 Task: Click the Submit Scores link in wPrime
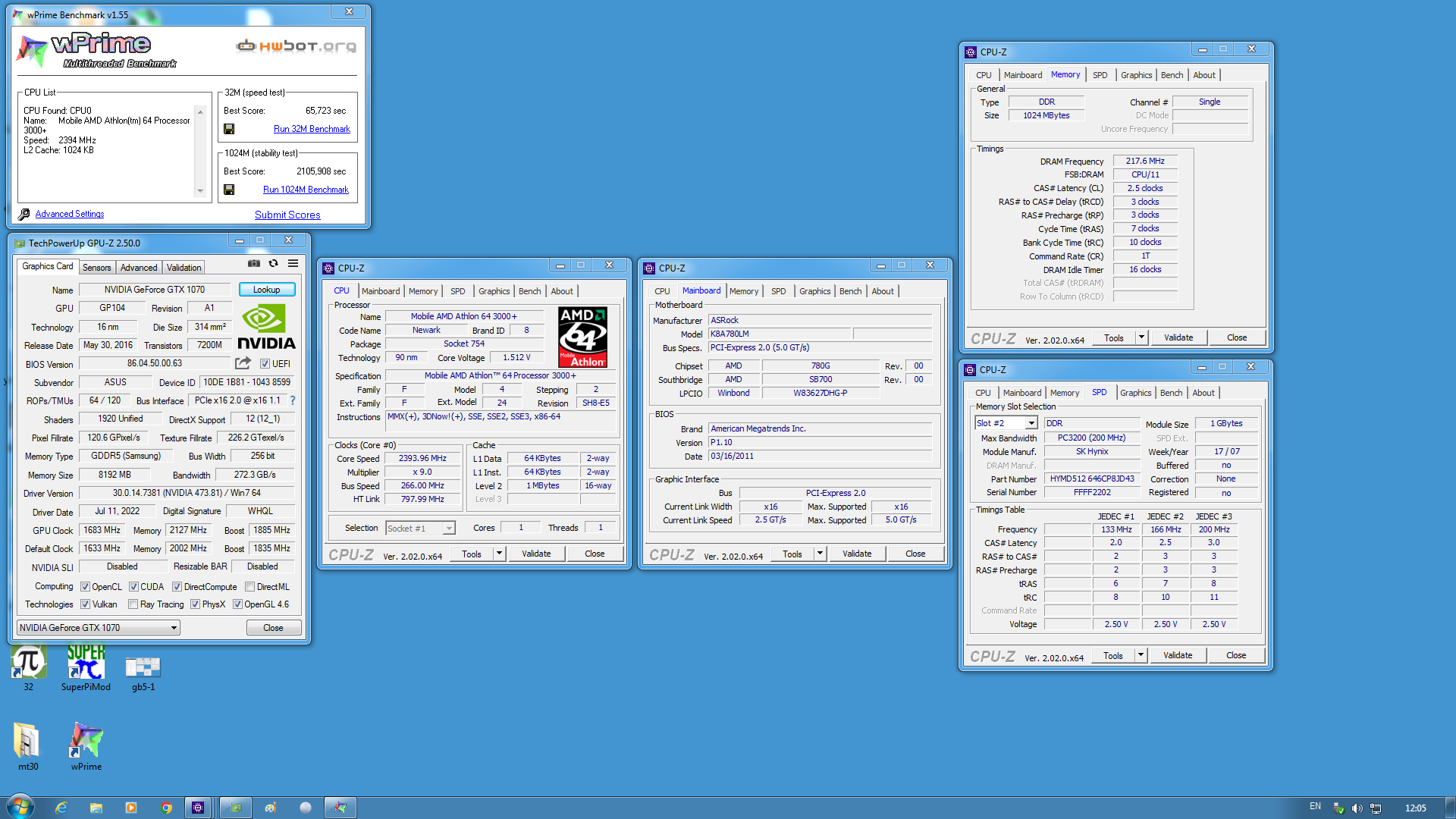(287, 215)
